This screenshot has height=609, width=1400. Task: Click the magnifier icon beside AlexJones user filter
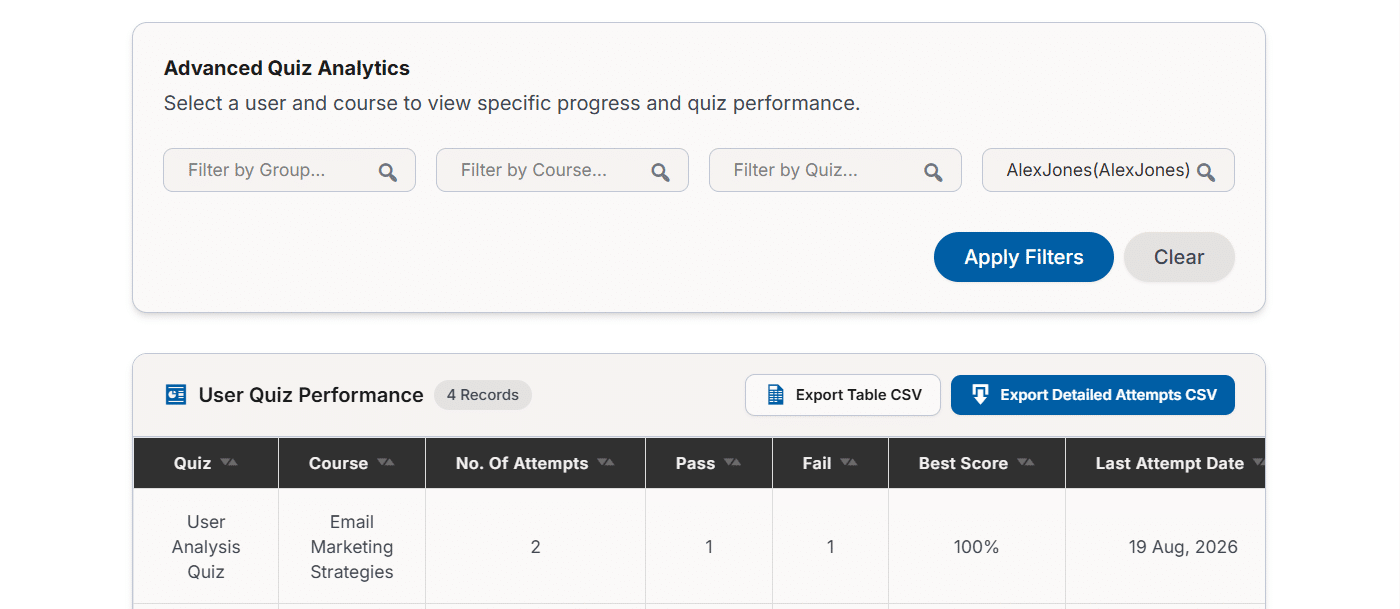(x=1207, y=172)
